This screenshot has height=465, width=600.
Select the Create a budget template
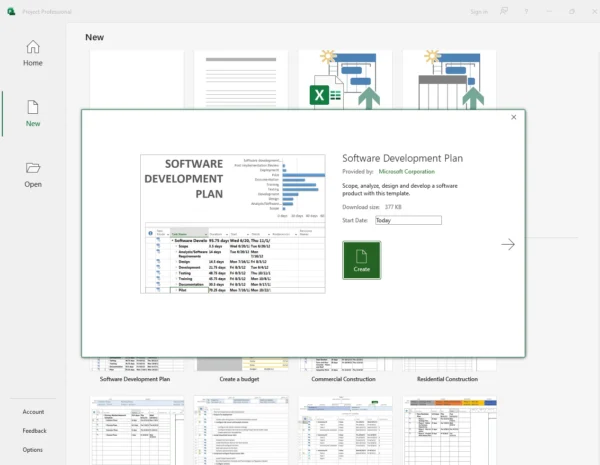[x=241, y=379]
